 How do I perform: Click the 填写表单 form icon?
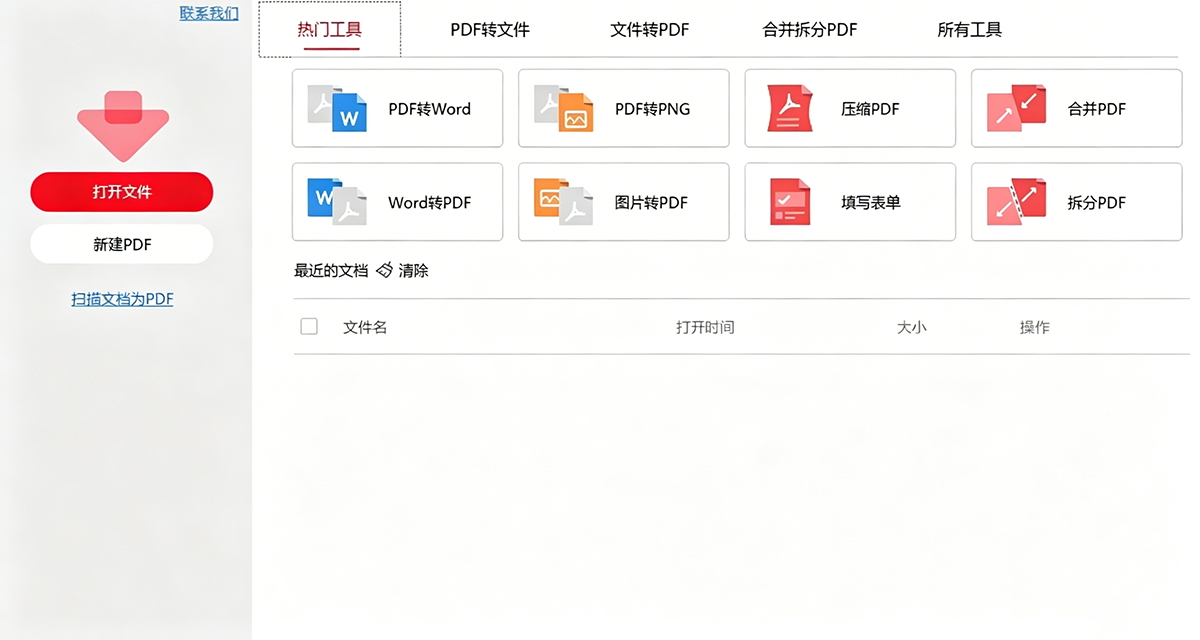tap(790, 201)
